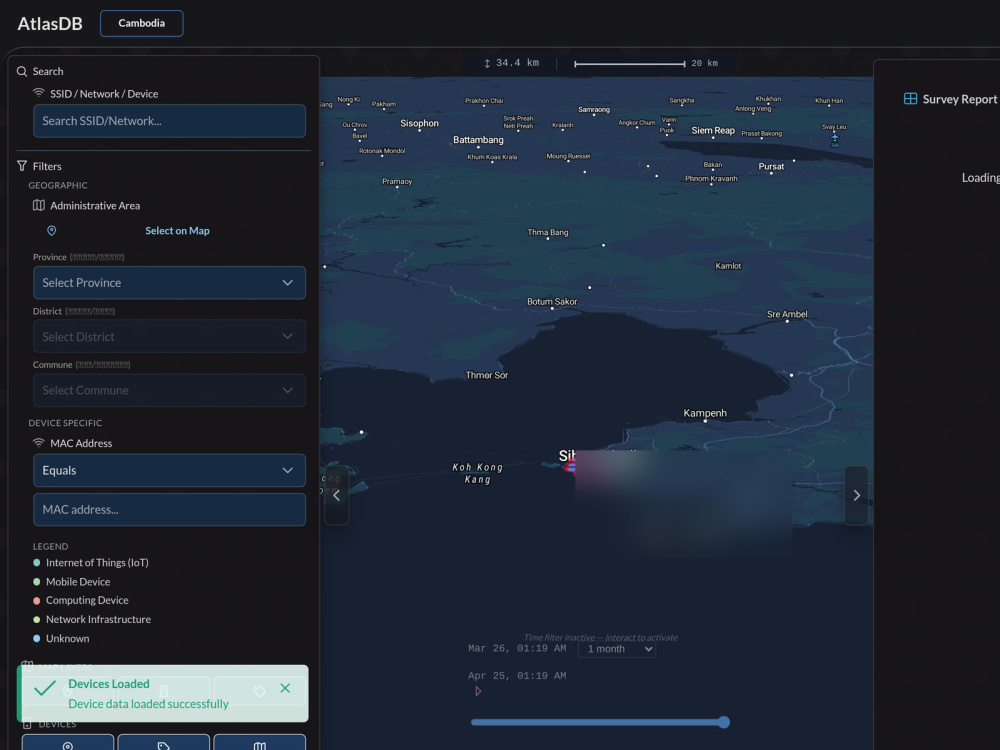
Task: Click the Pursat map label
Action: [771, 166]
